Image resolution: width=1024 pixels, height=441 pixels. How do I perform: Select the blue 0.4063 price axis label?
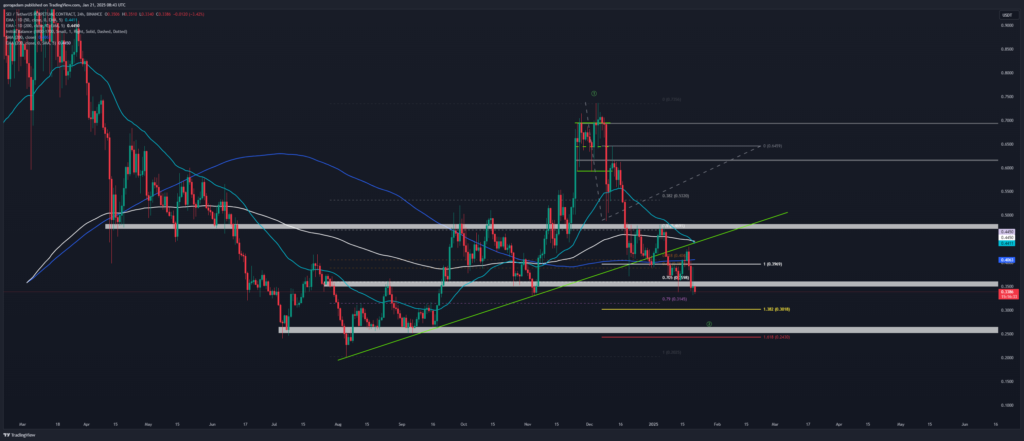[1008, 260]
